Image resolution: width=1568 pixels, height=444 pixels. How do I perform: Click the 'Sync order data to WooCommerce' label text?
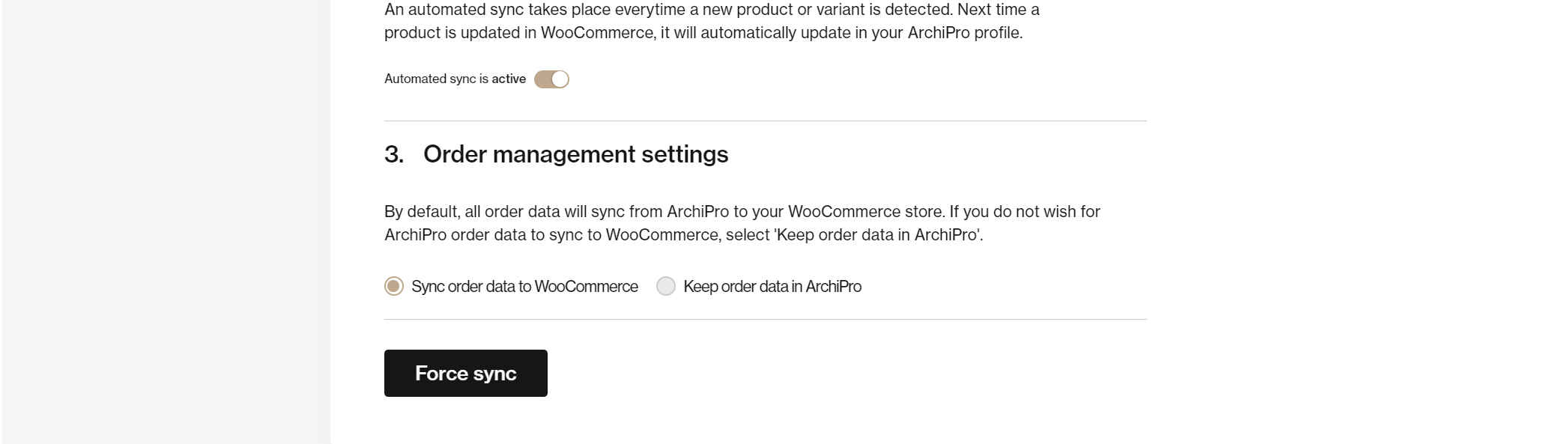[x=524, y=286]
